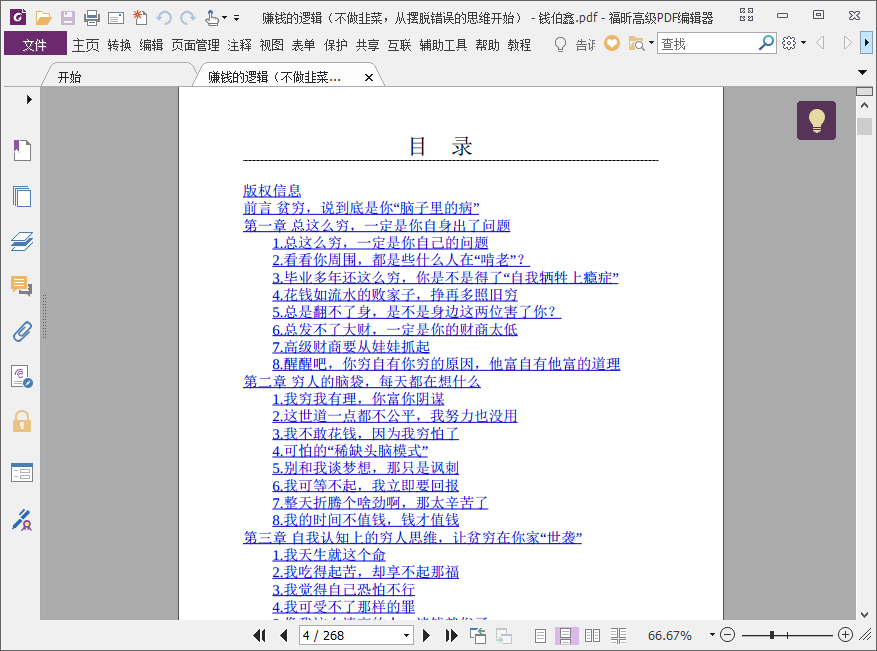Click the Undo arrow
877x651 pixels.
coord(164,18)
